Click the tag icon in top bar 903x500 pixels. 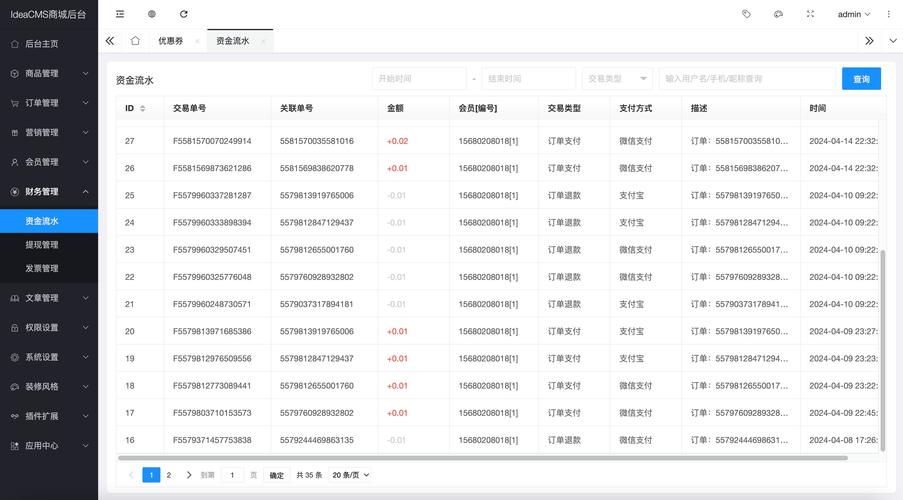click(746, 14)
